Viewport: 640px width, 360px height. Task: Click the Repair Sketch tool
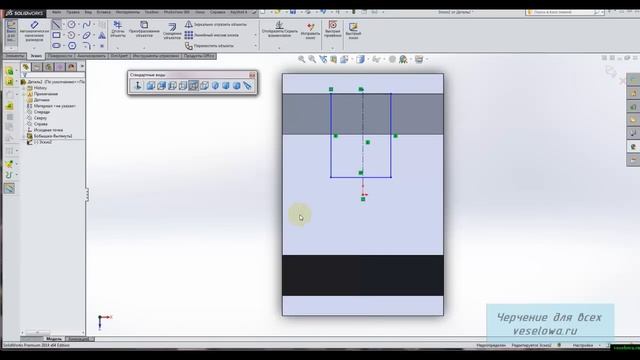click(x=310, y=31)
